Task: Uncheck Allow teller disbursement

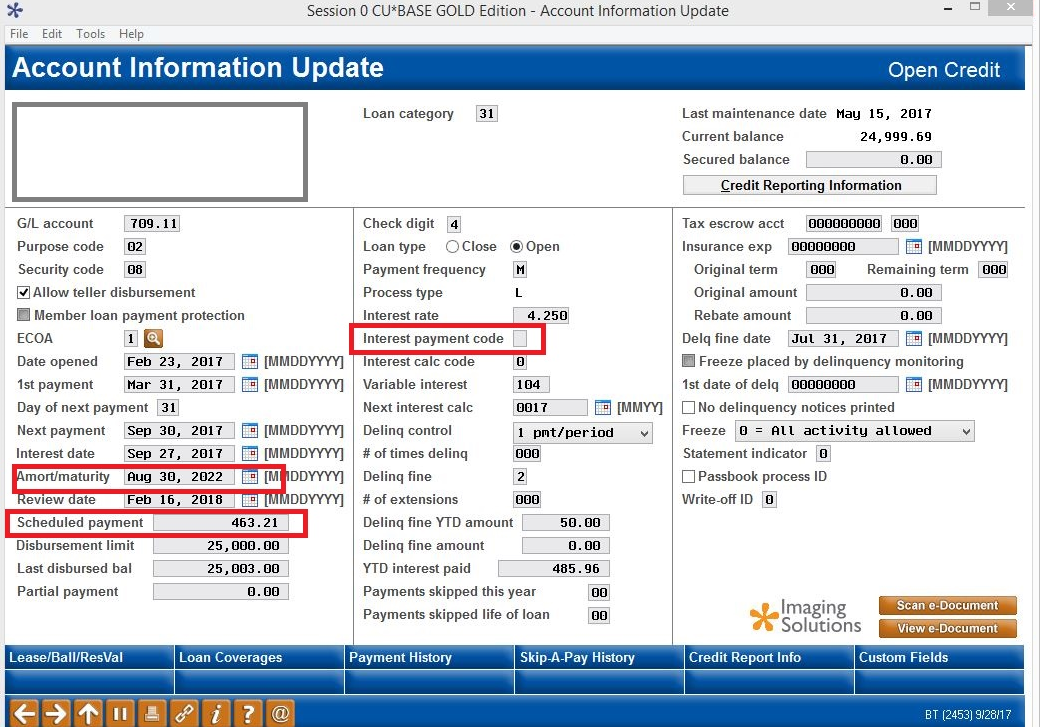Action: pos(24,293)
